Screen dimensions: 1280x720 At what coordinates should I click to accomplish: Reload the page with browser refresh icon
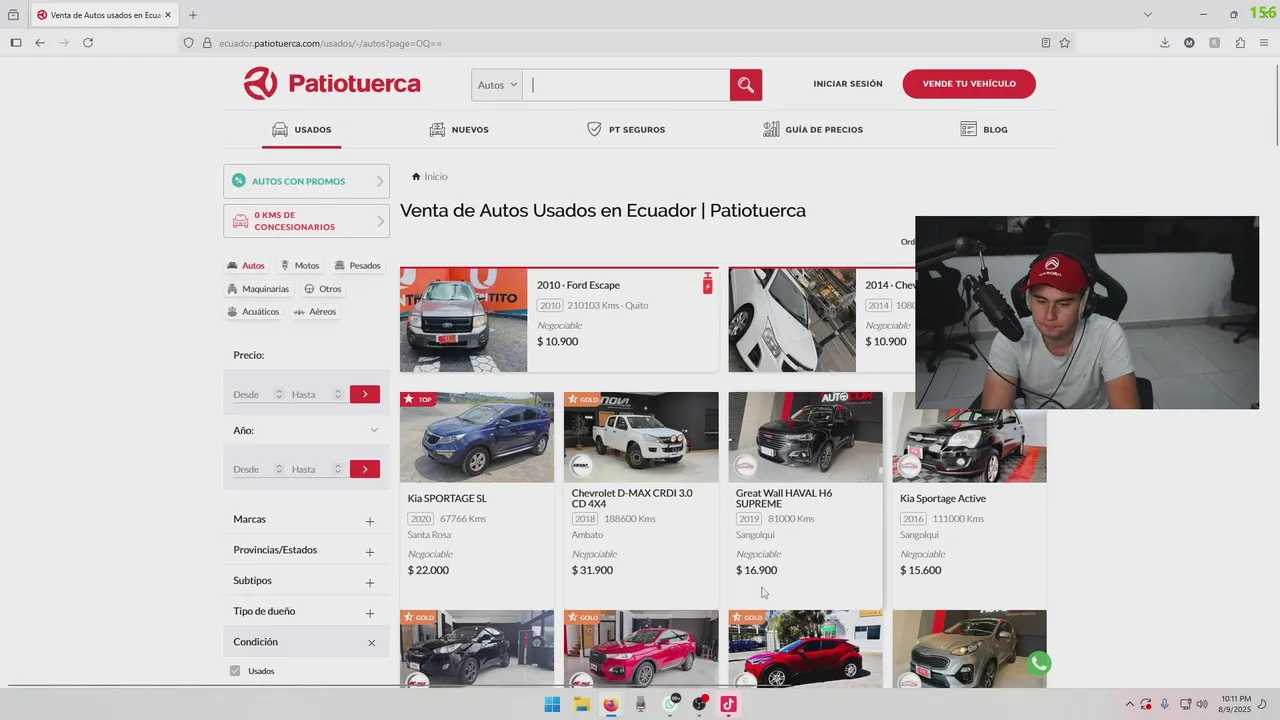point(88,43)
